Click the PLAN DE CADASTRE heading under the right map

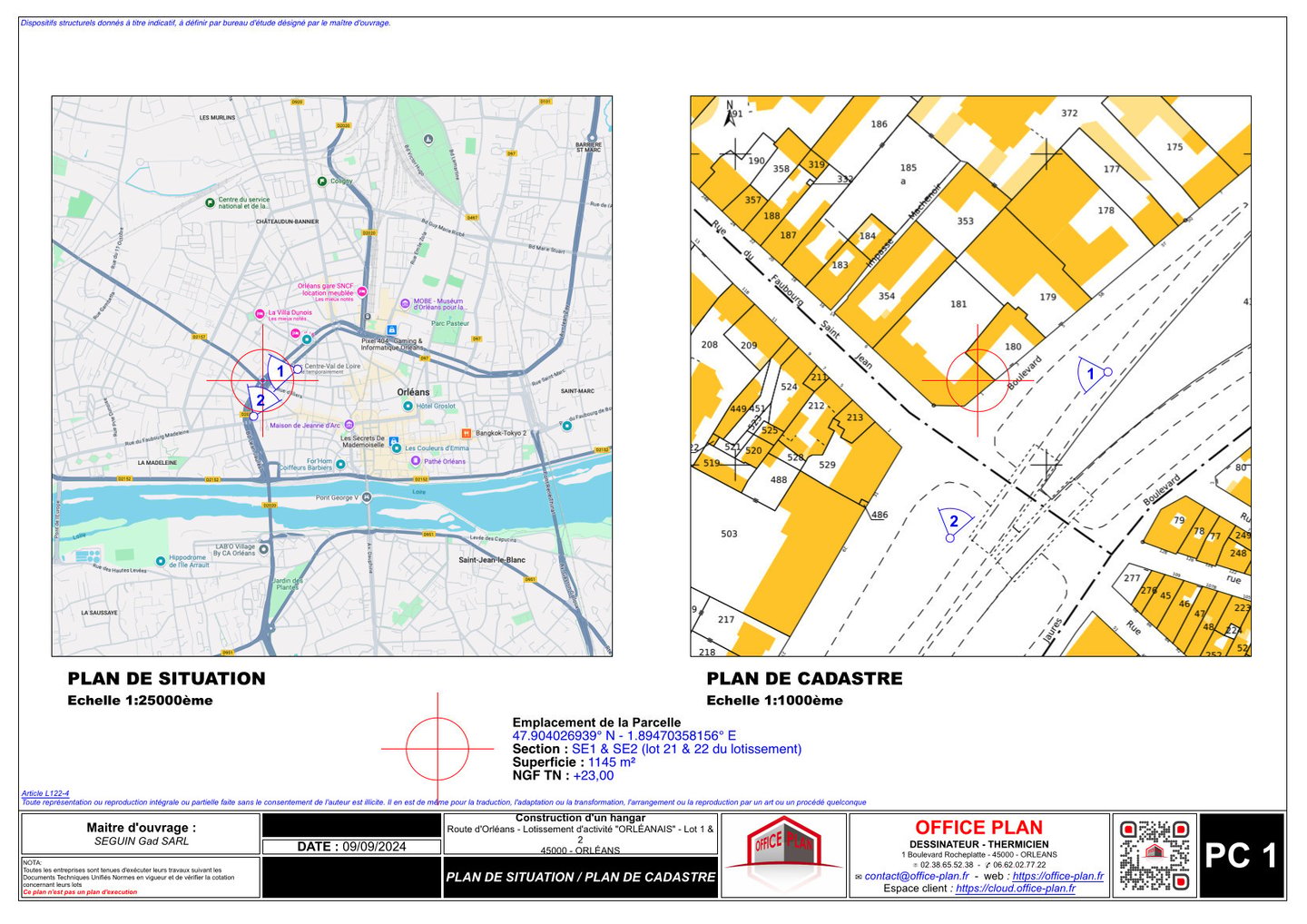tap(804, 679)
